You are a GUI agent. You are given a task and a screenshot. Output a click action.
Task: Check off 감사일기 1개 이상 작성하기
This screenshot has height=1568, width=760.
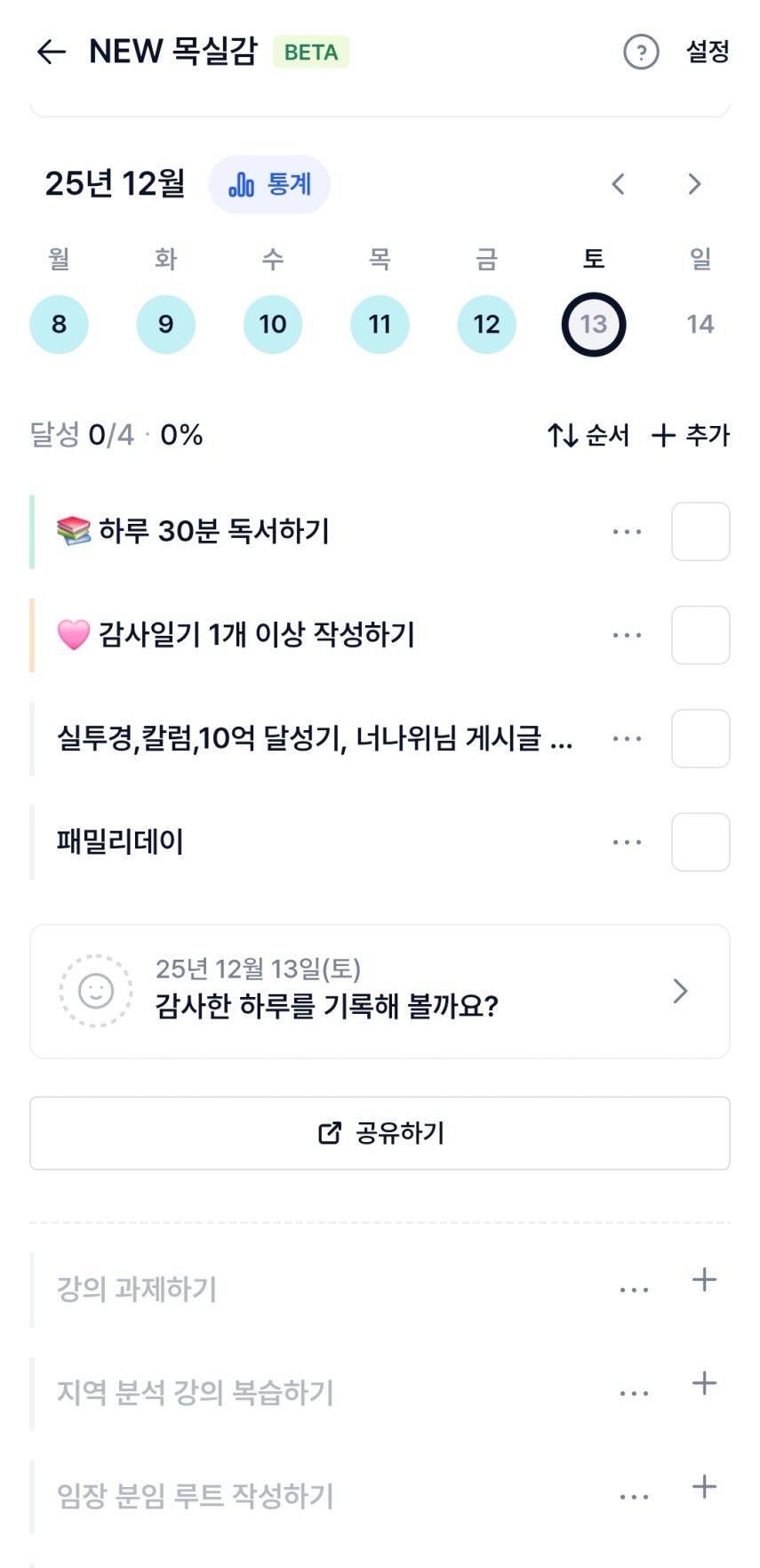pos(700,635)
